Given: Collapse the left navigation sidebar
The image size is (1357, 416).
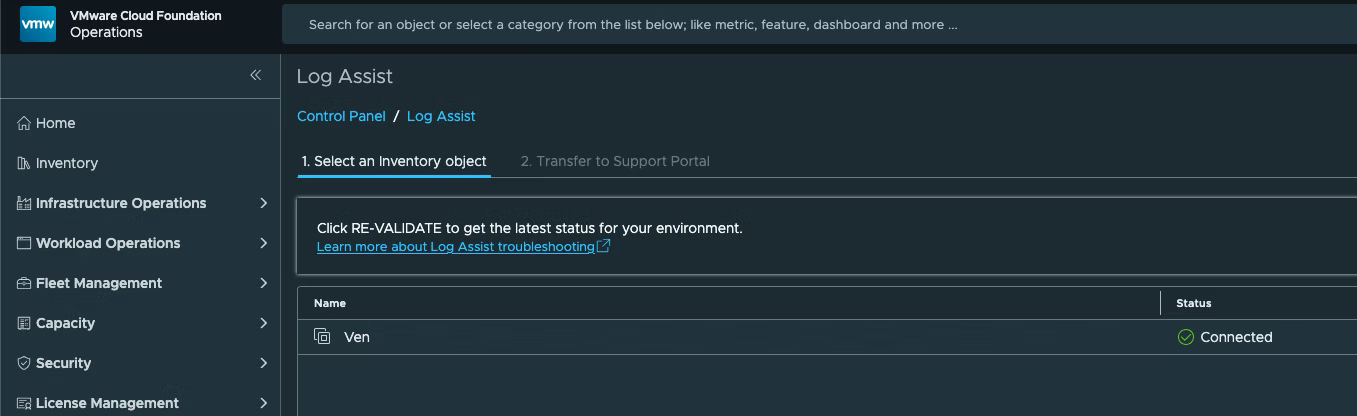Looking at the screenshot, I should point(255,75).
